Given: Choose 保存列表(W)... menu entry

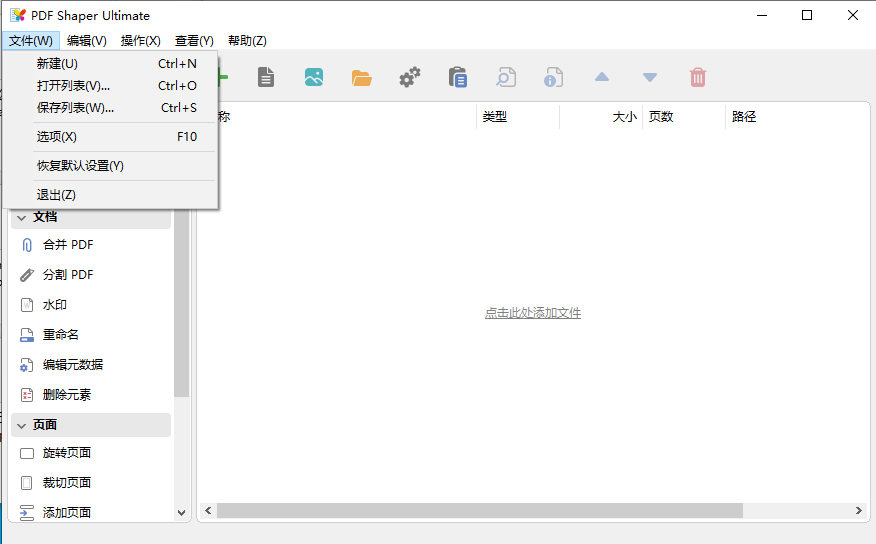Looking at the screenshot, I should click(x=111, y=108).
